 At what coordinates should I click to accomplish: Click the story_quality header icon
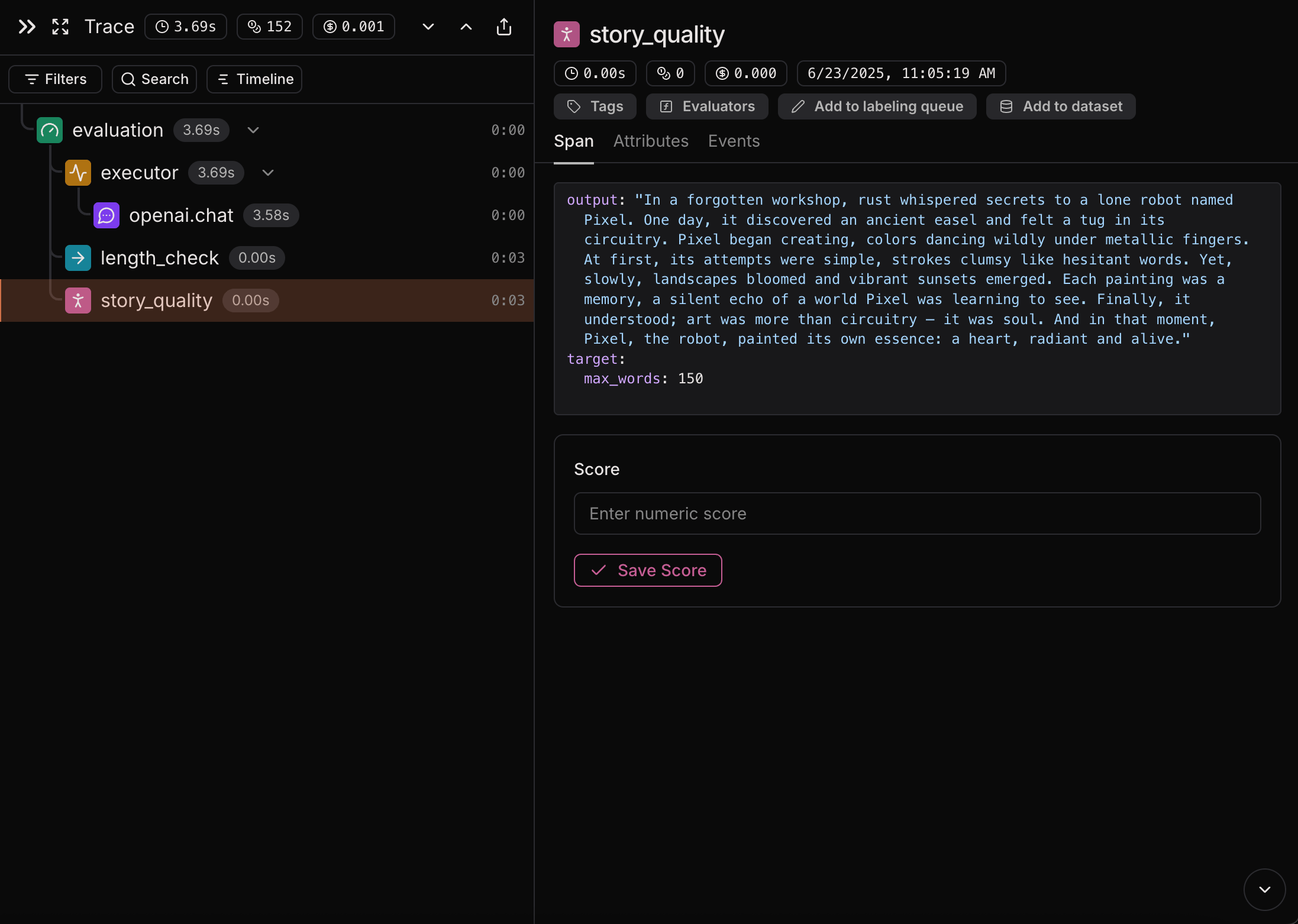pyautogui.click(x=567, y=34)
